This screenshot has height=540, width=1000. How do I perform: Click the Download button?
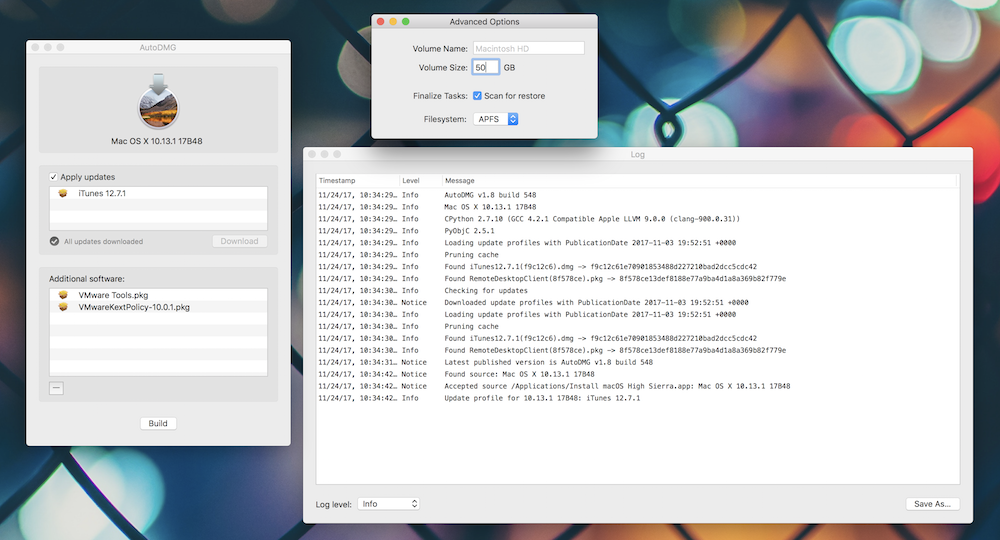click(239, 241)
